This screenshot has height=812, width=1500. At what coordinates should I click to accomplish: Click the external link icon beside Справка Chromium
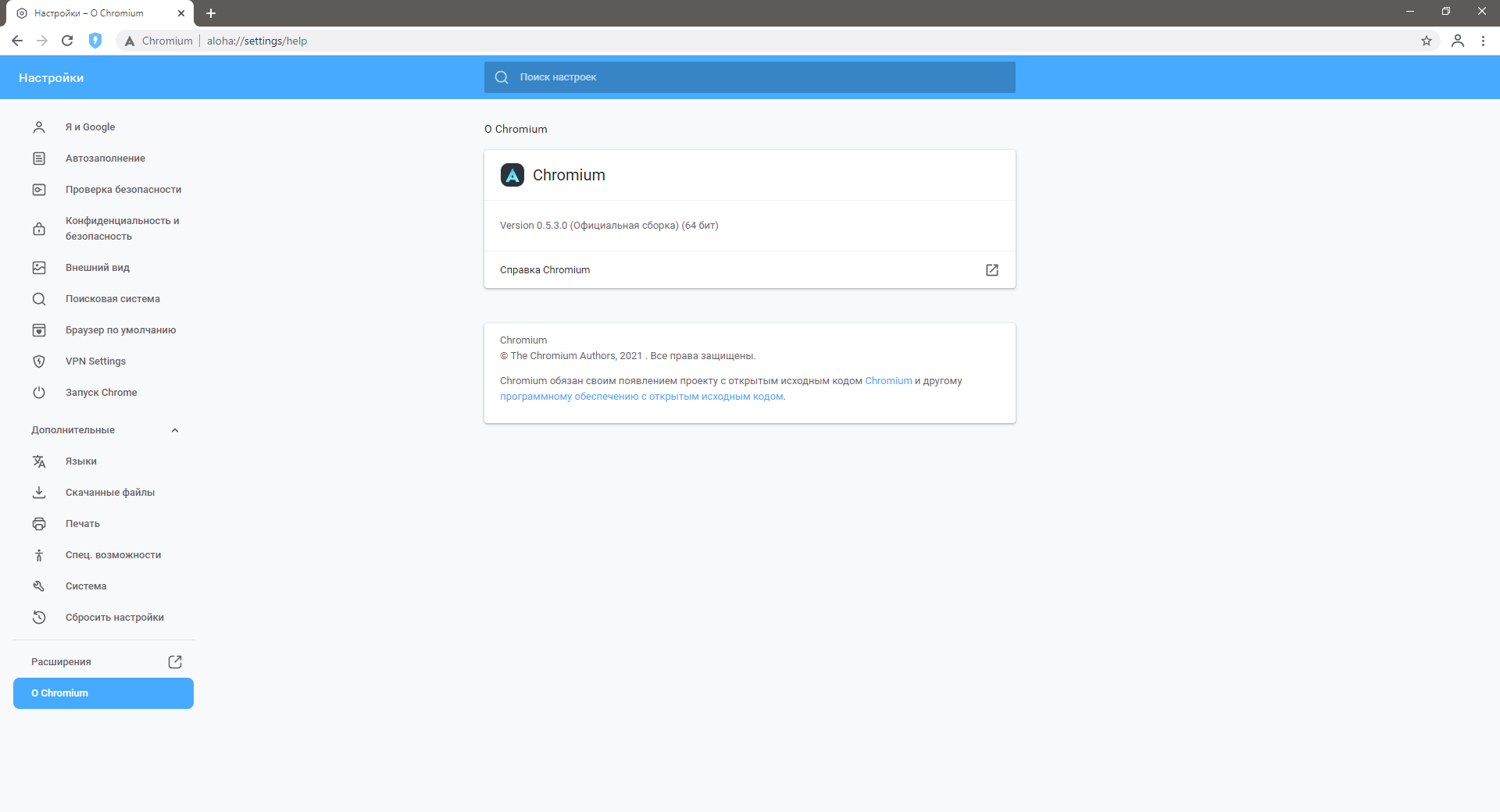coord(992,270)
